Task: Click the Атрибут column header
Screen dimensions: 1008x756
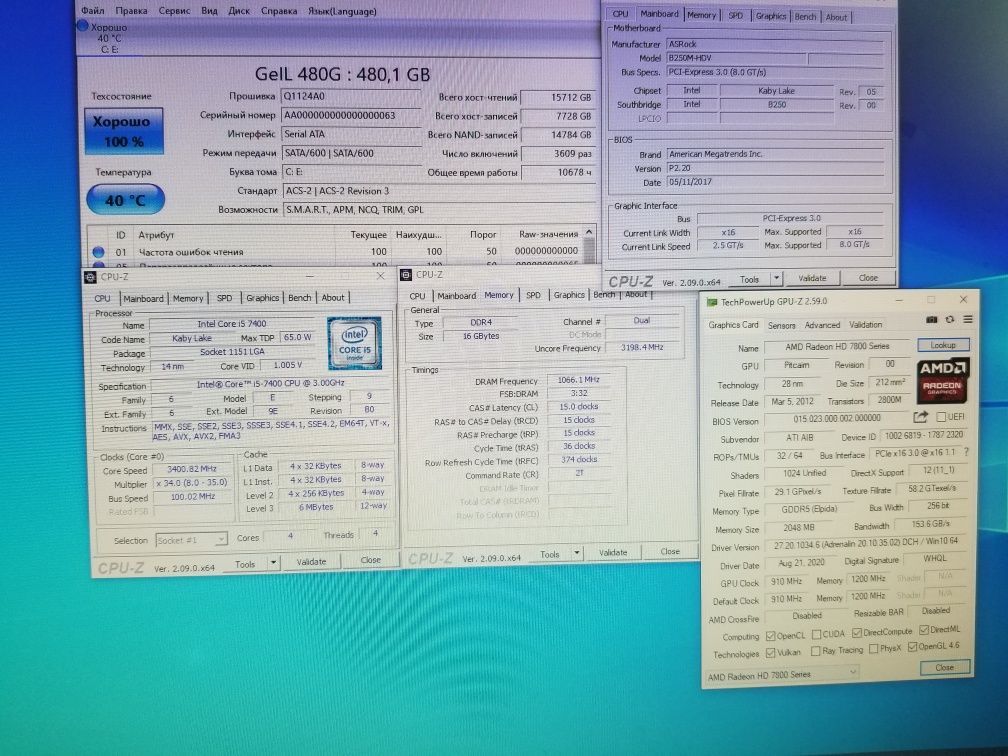Action: [x=156, y=235]
